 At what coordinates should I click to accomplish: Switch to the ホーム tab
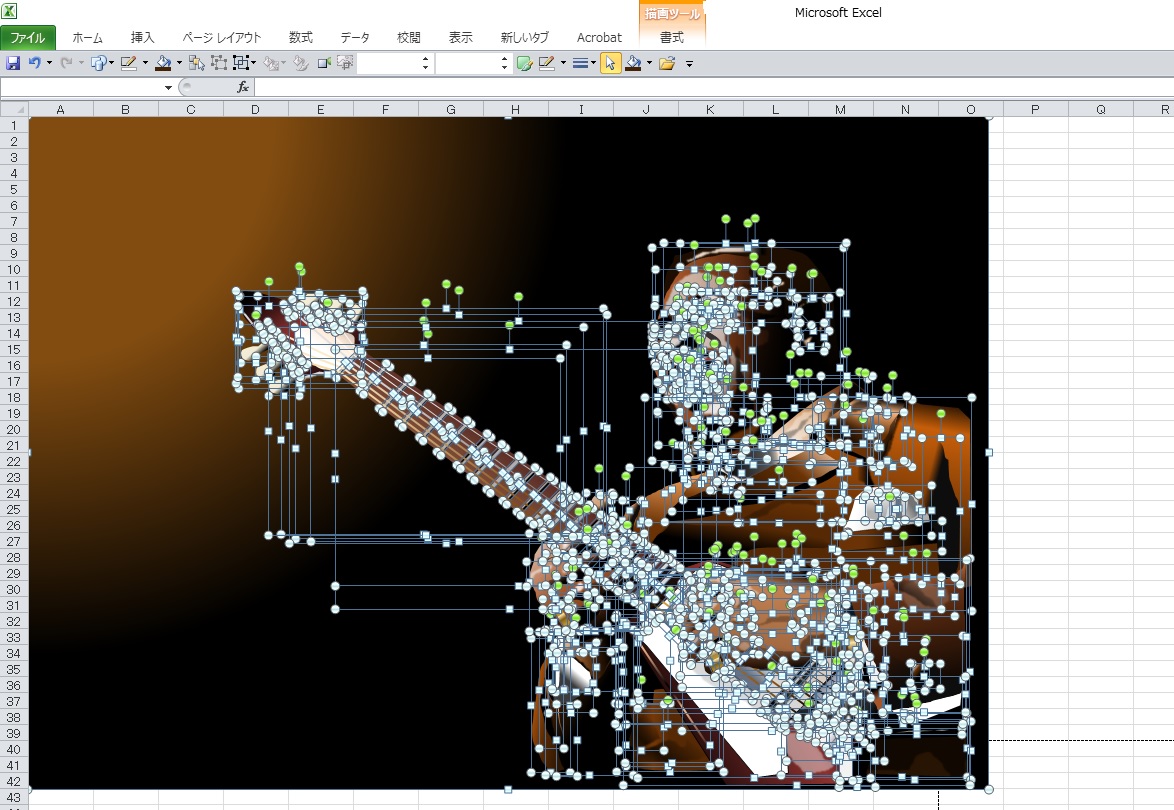click(88, 37)
